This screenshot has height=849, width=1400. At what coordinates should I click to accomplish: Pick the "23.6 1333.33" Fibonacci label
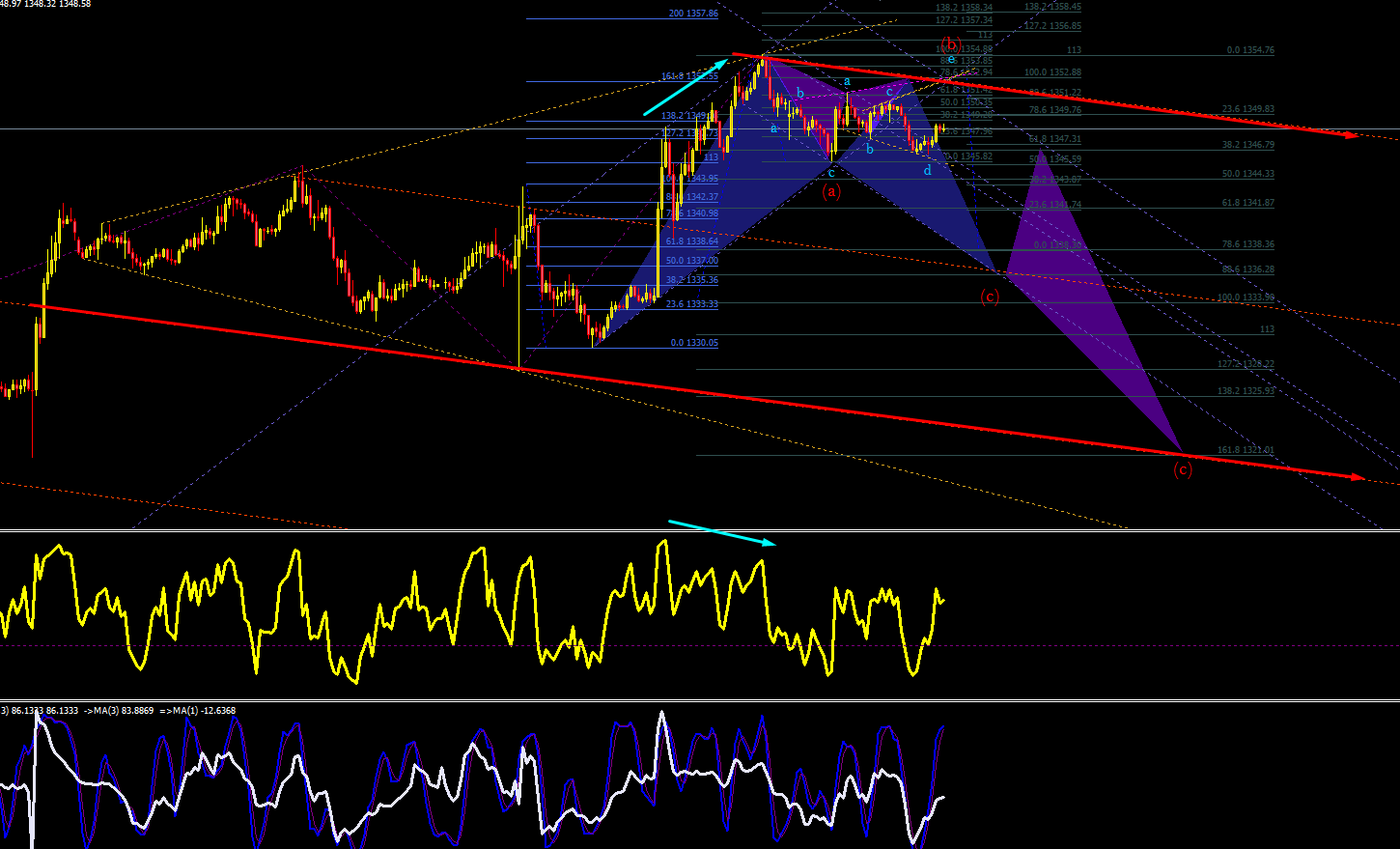691,304
